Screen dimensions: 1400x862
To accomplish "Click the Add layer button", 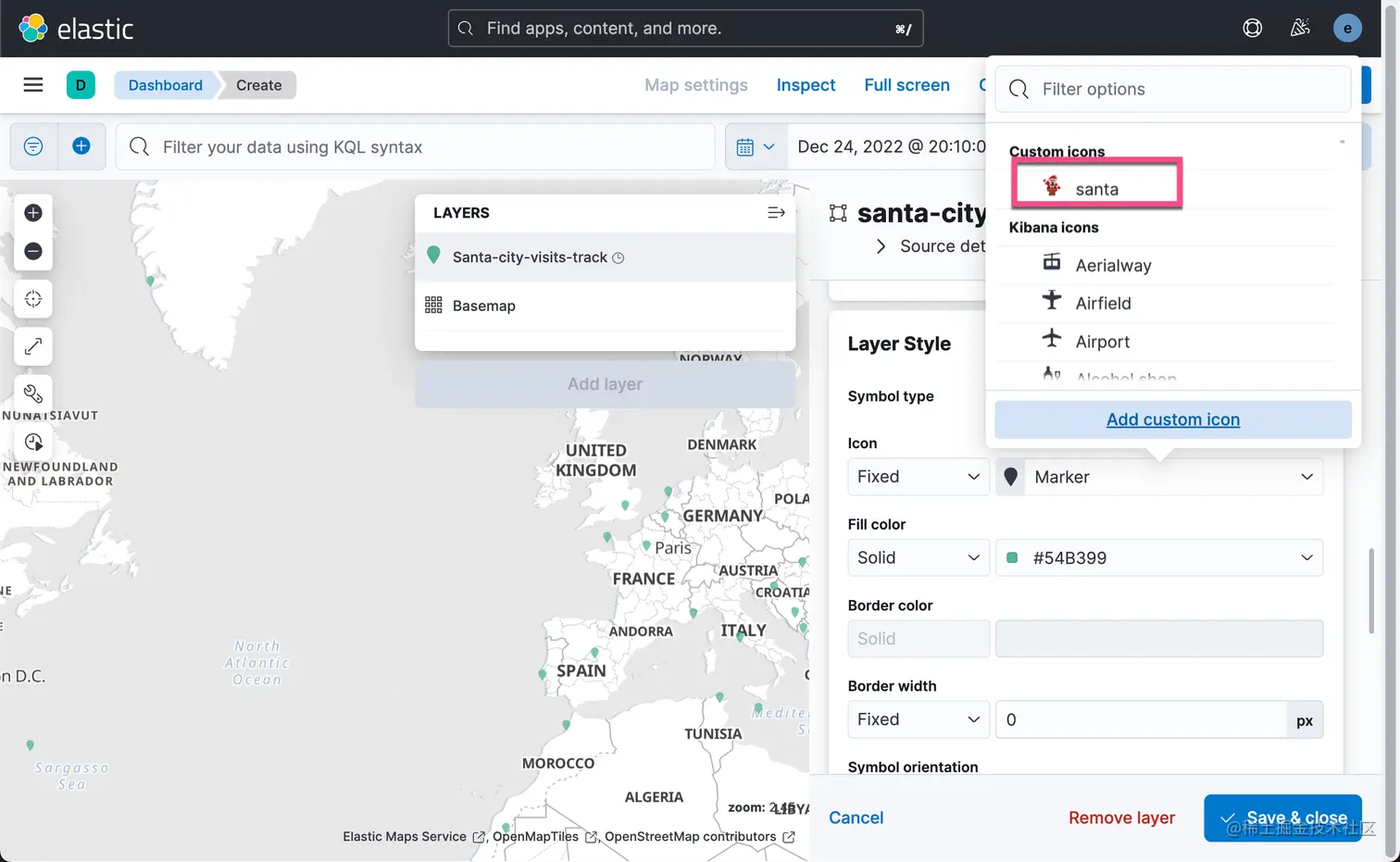I will tap(605, 384).
